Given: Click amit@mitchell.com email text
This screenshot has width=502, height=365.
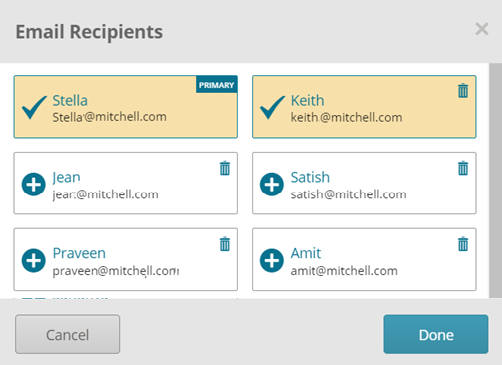Looking at the screenshot, I should 344,271.
